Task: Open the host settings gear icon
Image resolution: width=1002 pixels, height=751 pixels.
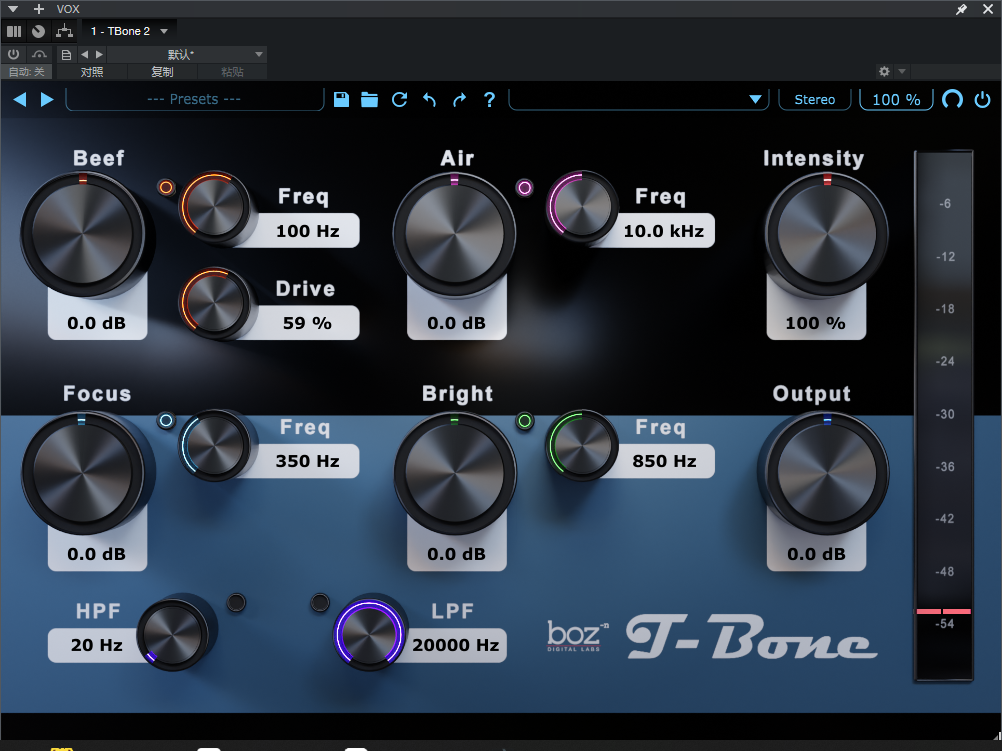Action: pyautogui.click(x=884, y=72)
